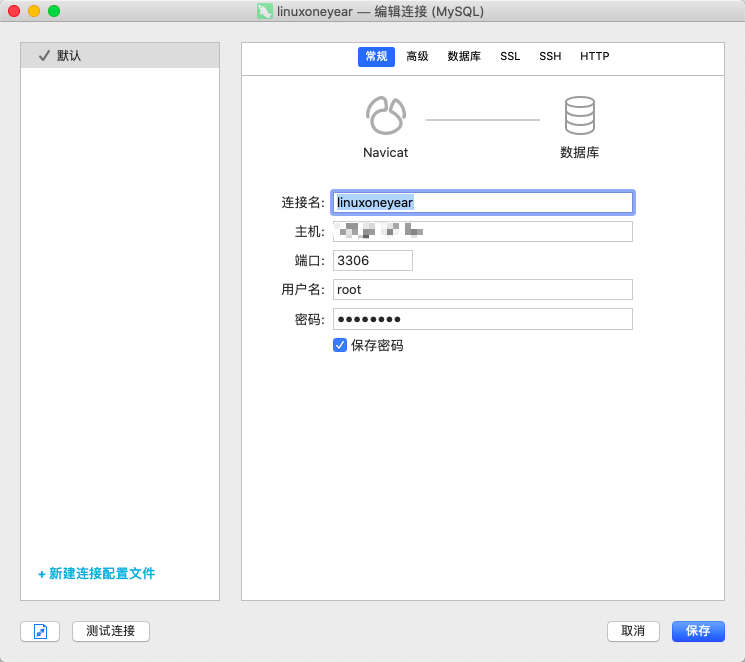
Task: Click the 取消 button
Action: pyautogui.click(x=633, y=631)
